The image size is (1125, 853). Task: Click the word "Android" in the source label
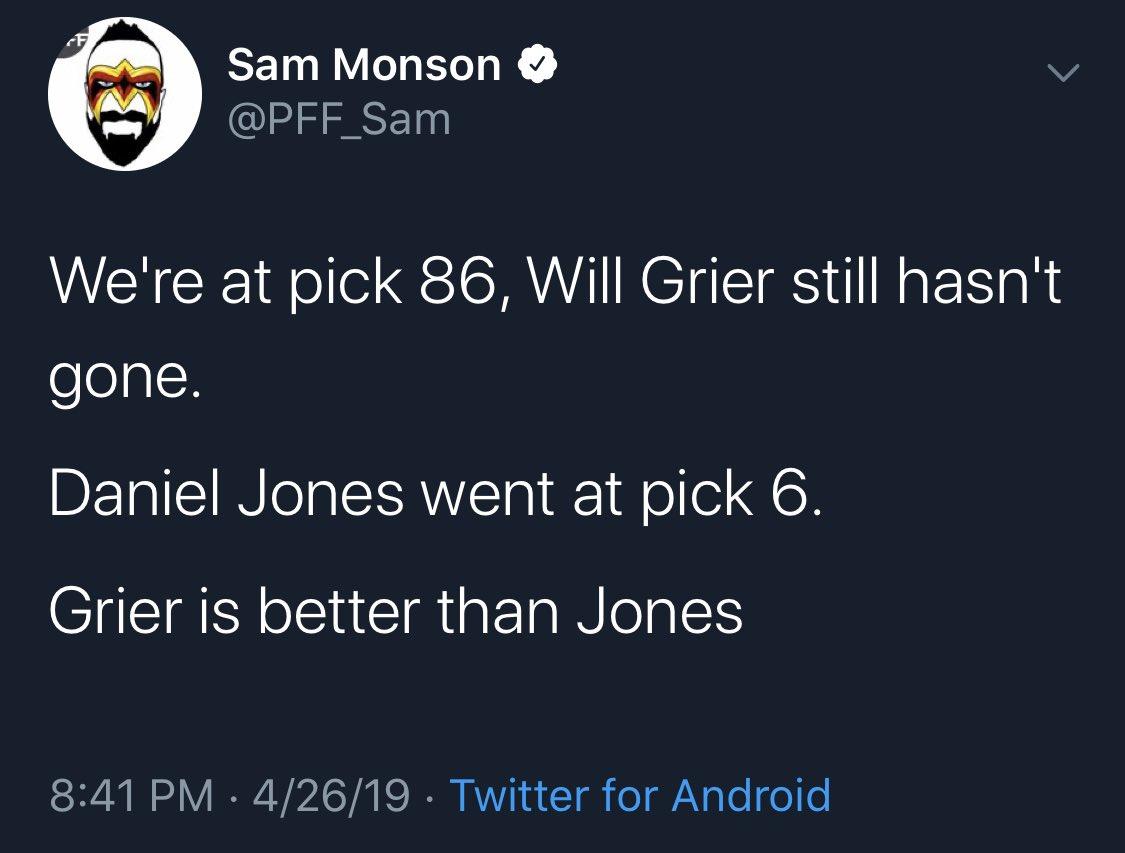pyautogui.click(x=750, y=795)
